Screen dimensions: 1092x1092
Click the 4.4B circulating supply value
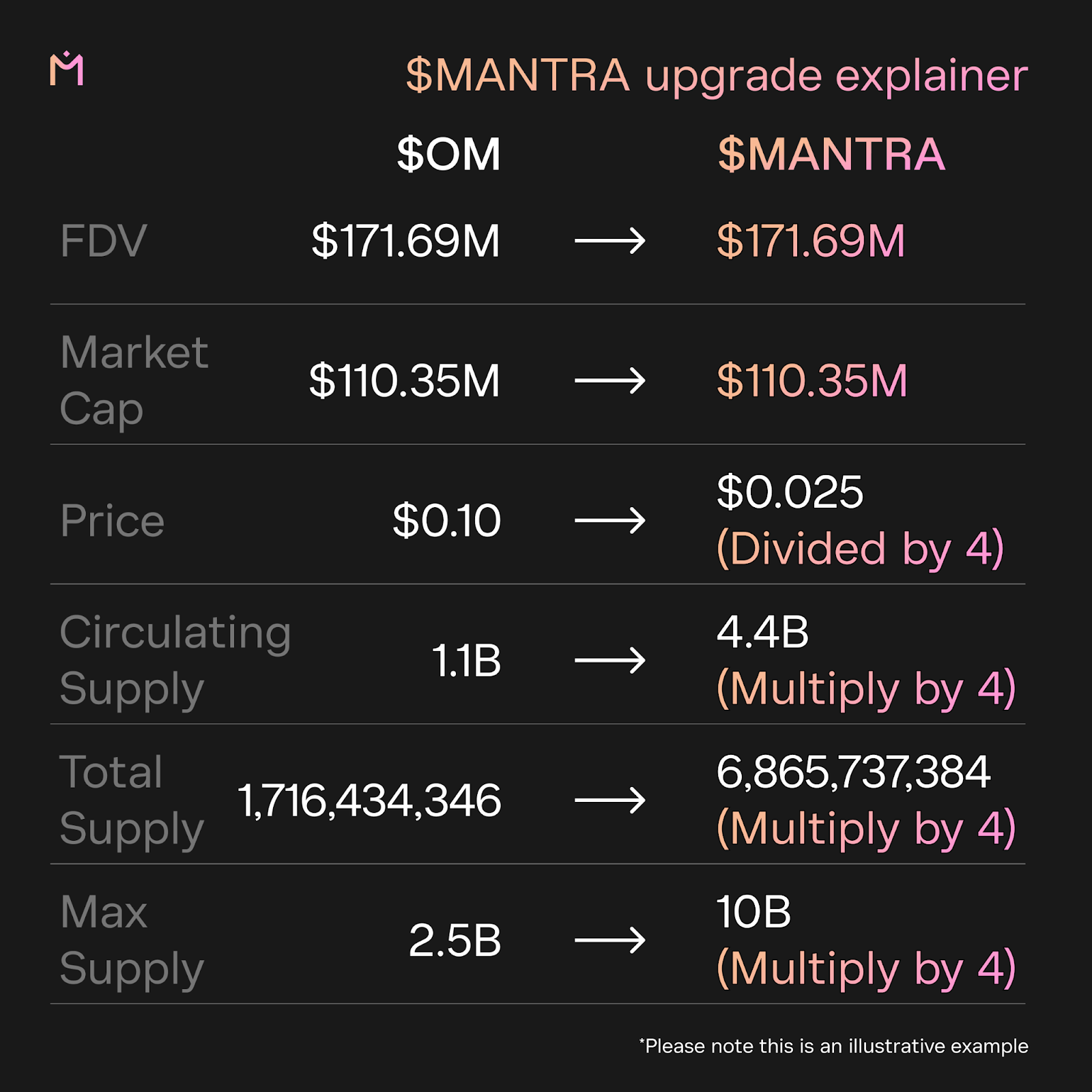[762, 632]
